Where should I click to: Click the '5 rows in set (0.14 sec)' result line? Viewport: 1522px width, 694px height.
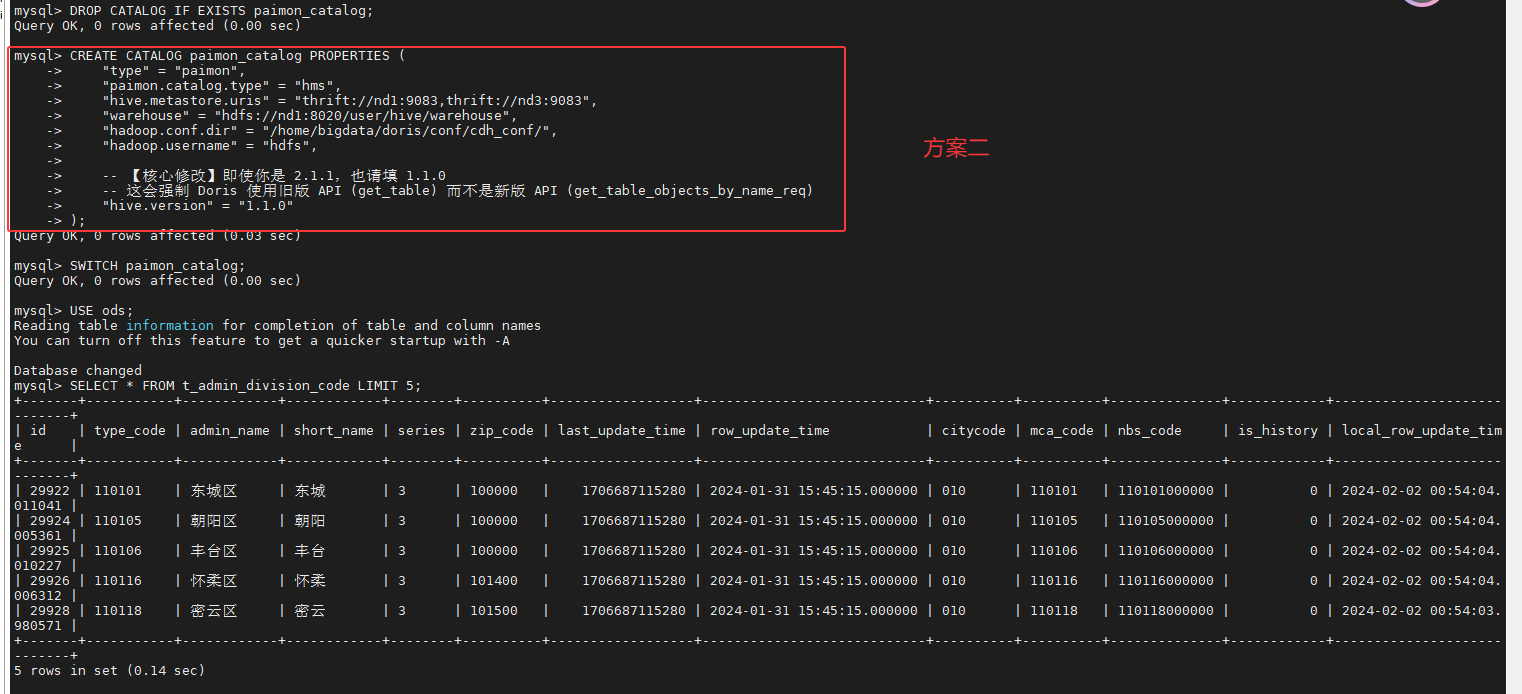(x=109, y=671)
